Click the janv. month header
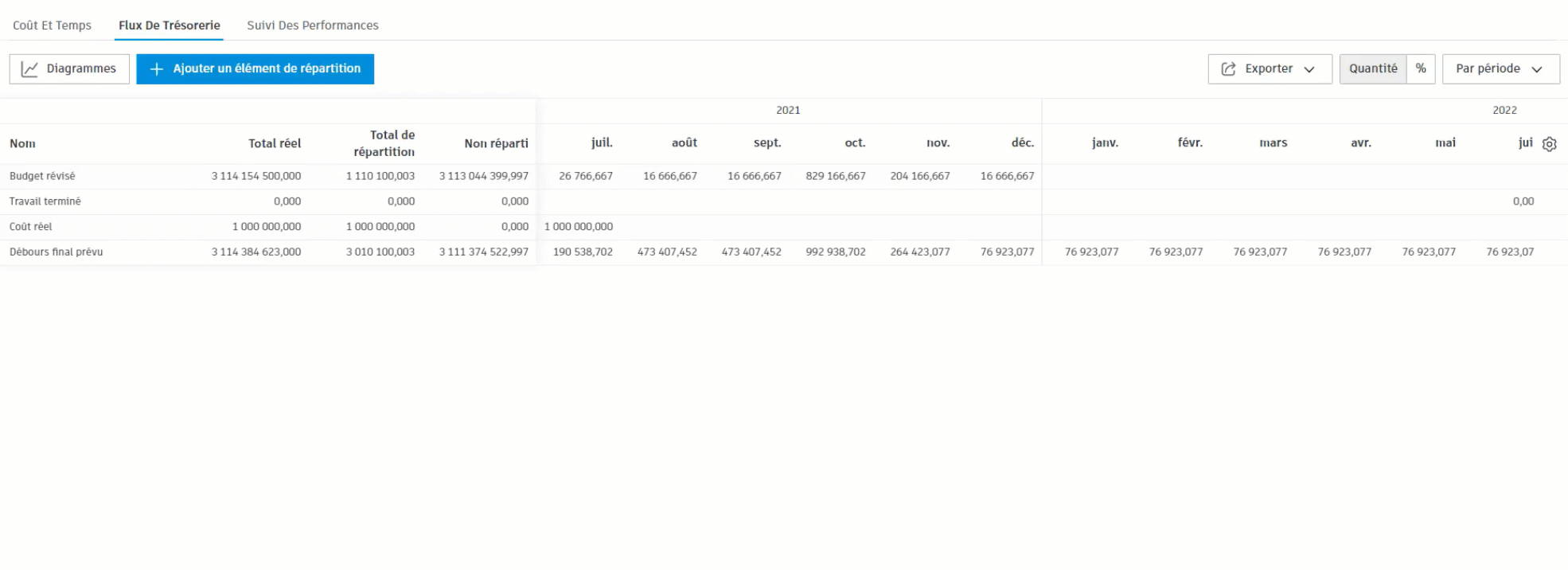Viewport: 1568px width, 570px height. point(1105,142)
